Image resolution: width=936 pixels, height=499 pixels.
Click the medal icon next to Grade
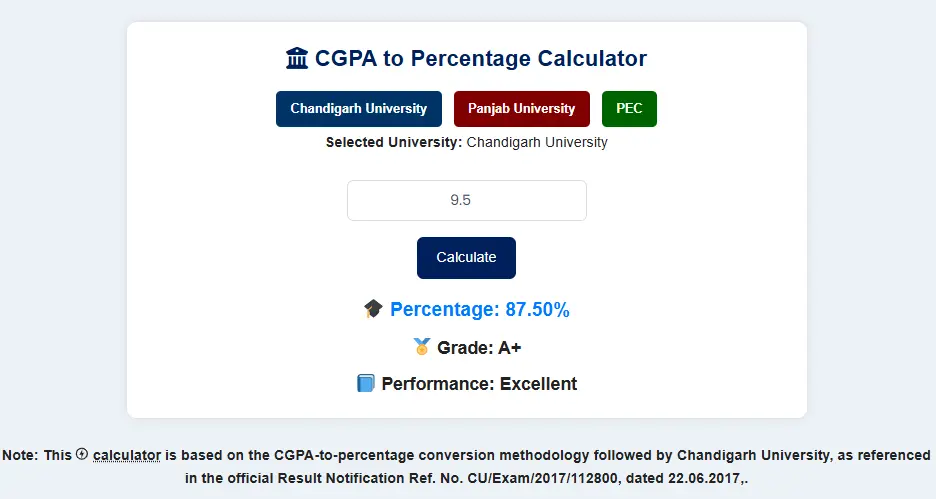(422, 347)
